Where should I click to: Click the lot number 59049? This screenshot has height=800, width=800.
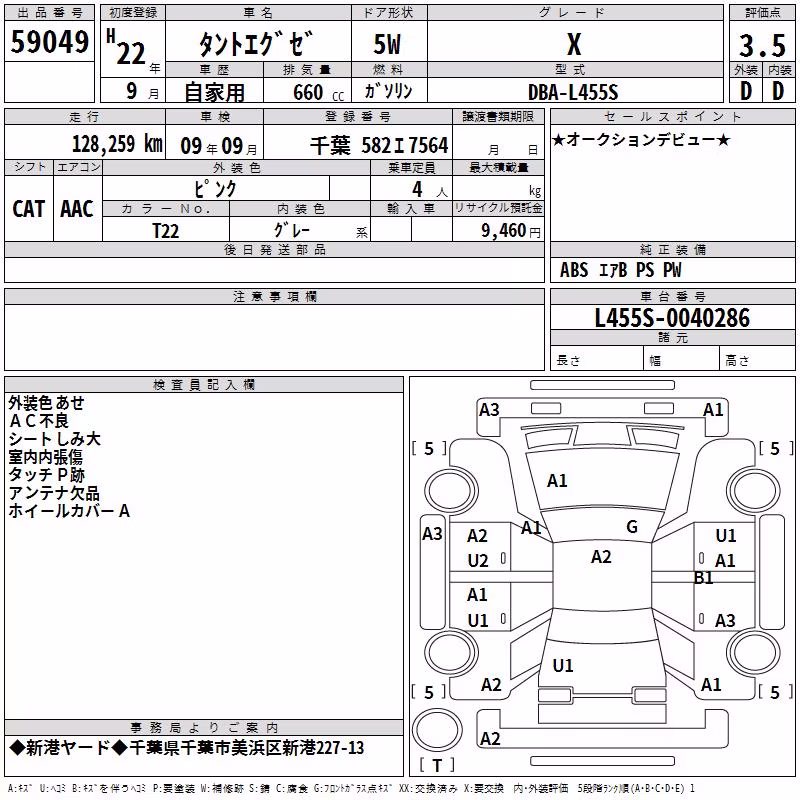pyautogui.click(x=49, y=42)
